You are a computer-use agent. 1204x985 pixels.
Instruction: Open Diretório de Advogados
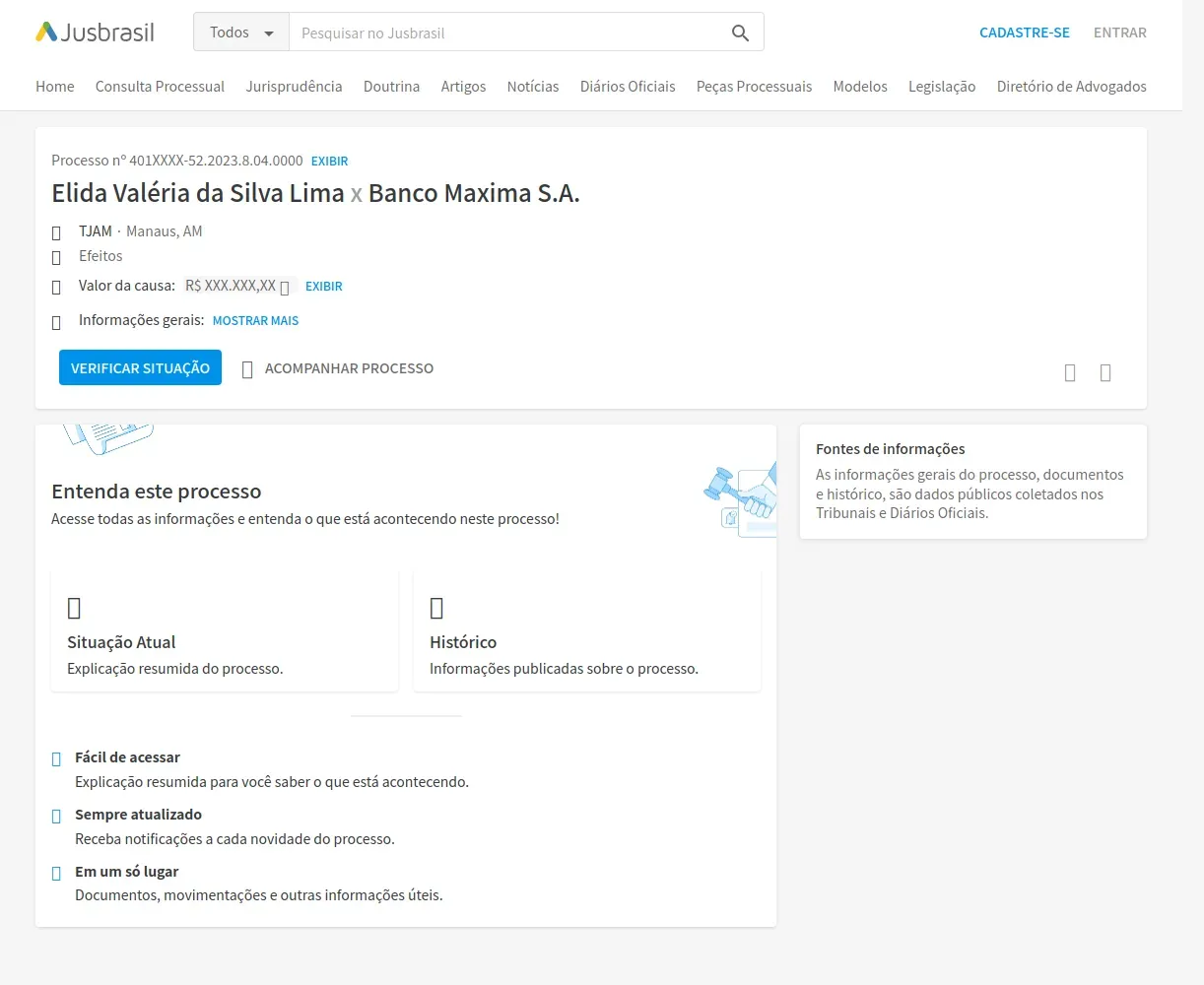pos(1071,87)
